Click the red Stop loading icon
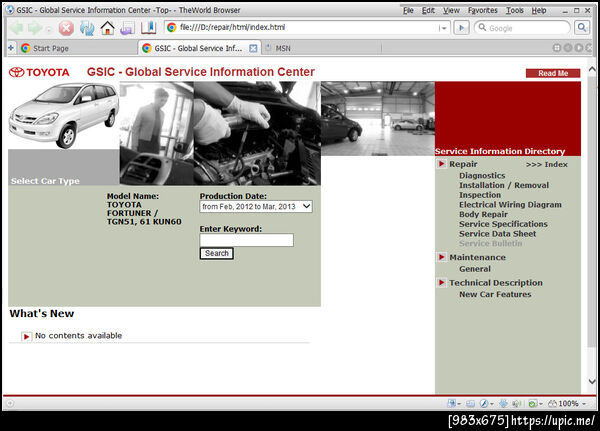 click(66, 28)
